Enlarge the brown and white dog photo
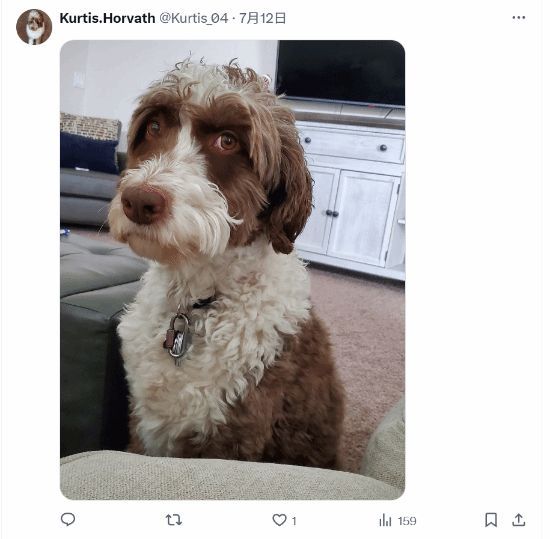Screen dimensions: 550x539 (x=233, y=270)
